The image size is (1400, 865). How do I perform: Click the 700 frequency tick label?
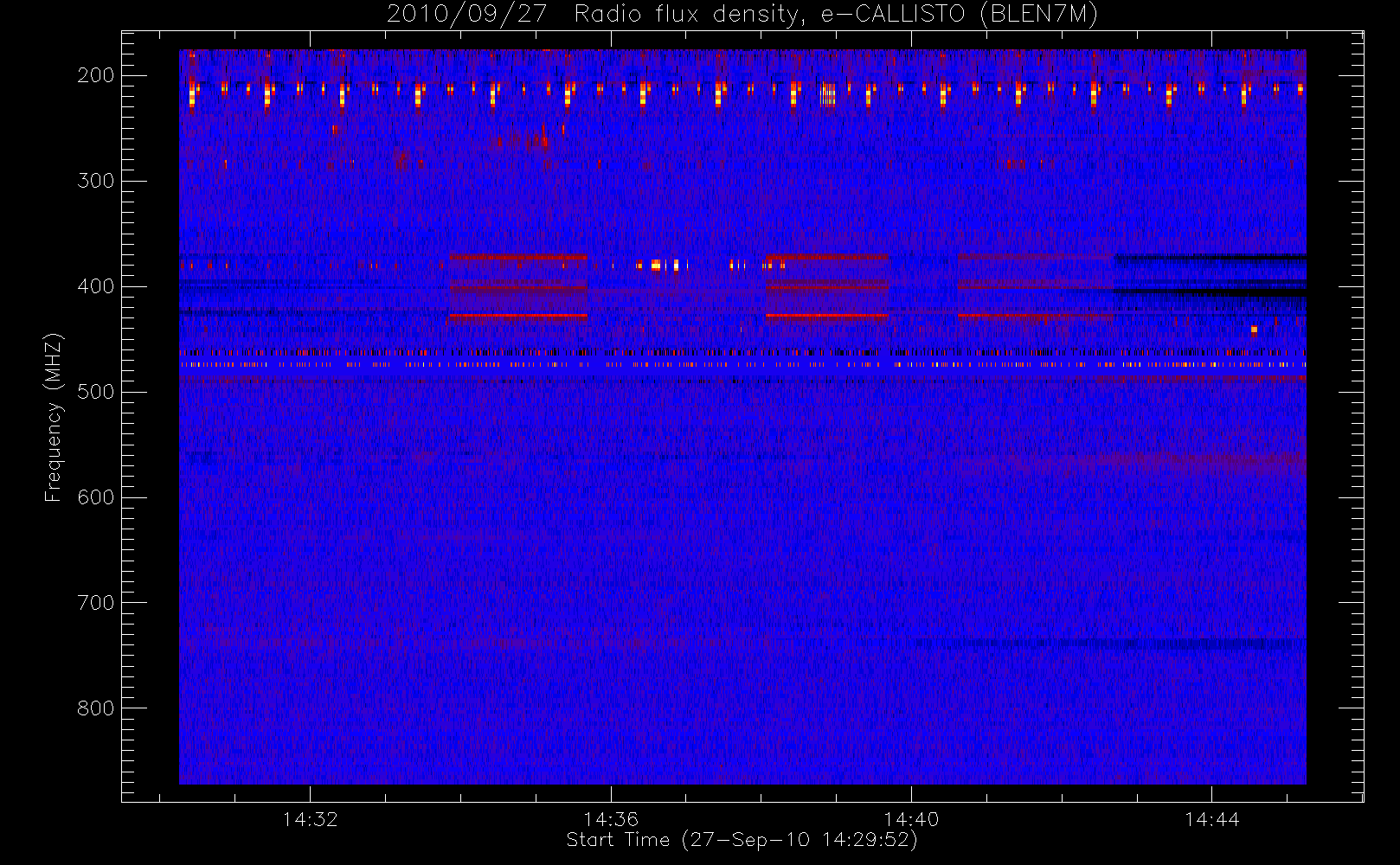96,603
